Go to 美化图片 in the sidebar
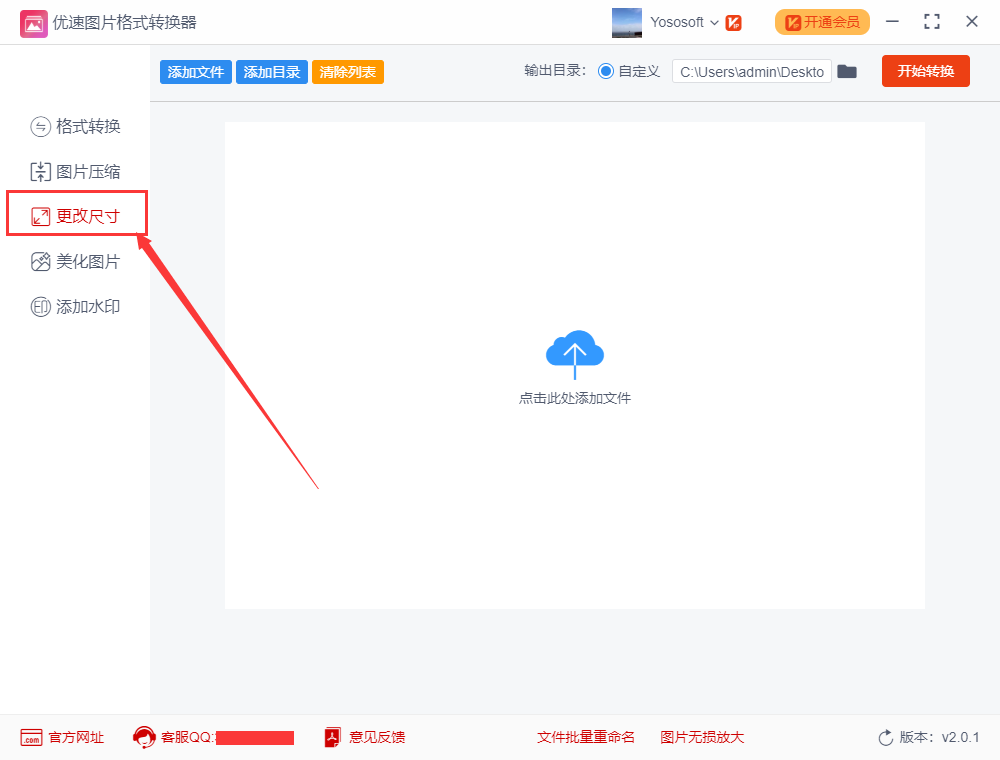Screen dimensions: 1000x760 coord(75,261)
